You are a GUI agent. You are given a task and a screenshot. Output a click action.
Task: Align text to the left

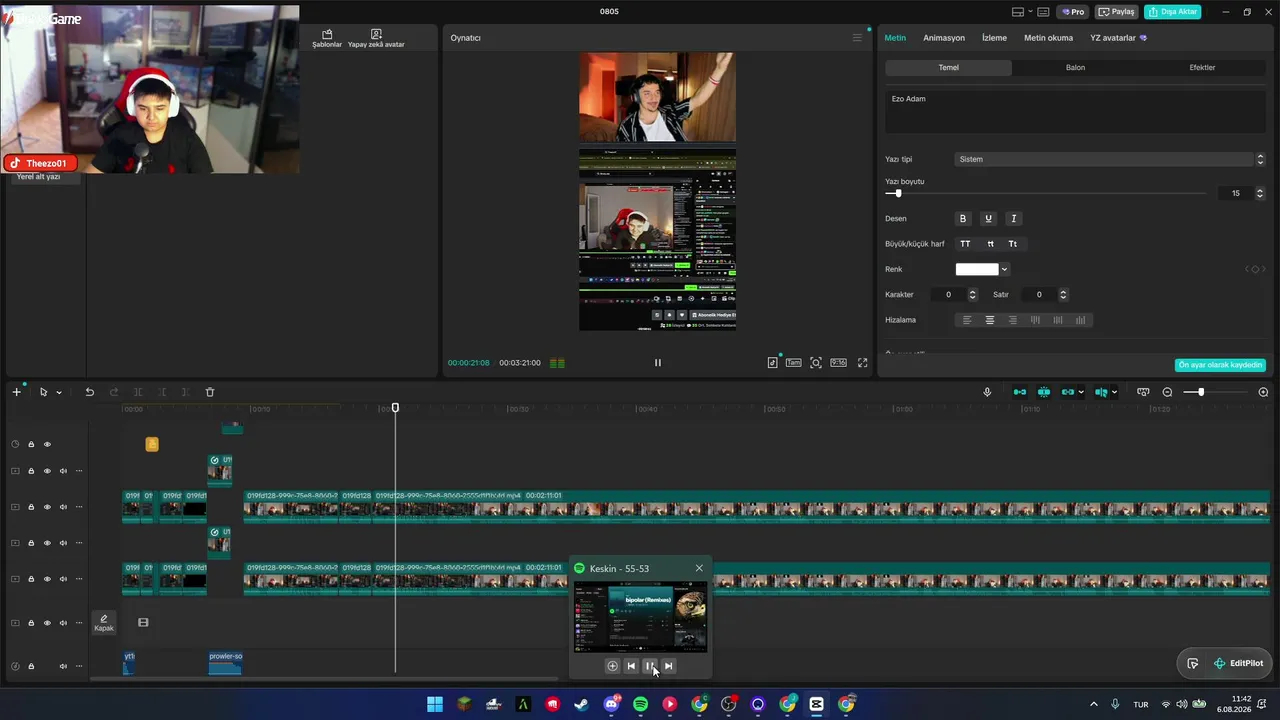point(967,320)
